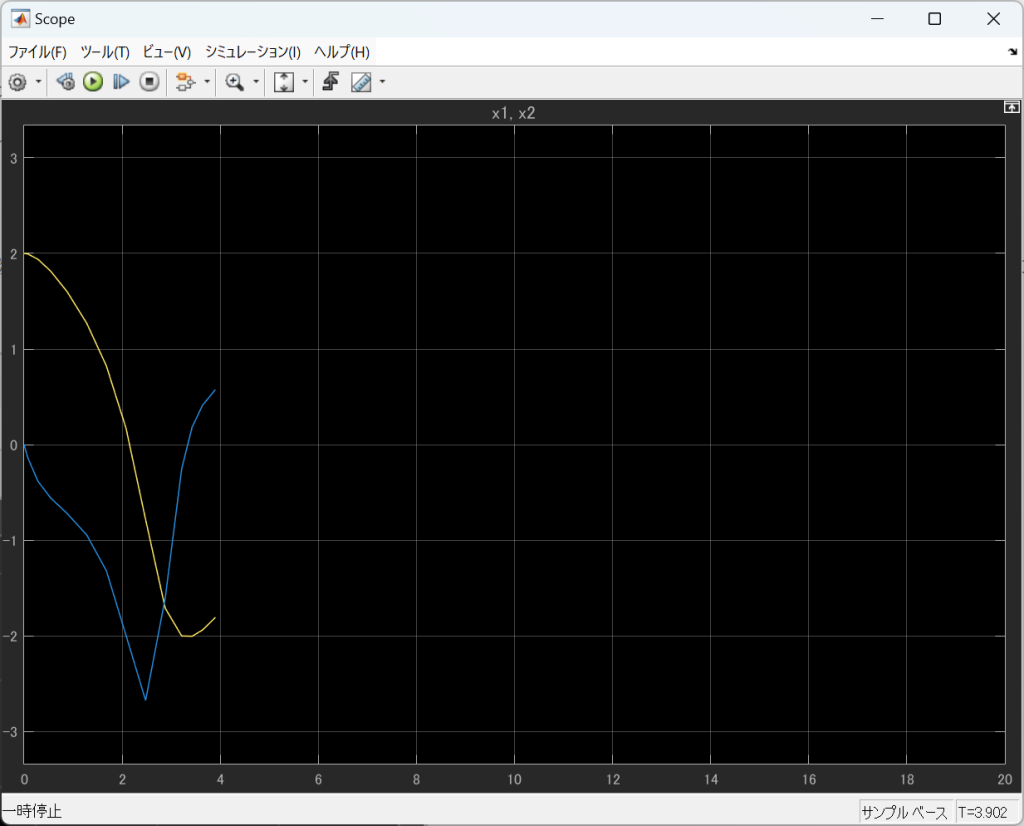Click the dock arrow at menu bar right

tap(1012, 52)
